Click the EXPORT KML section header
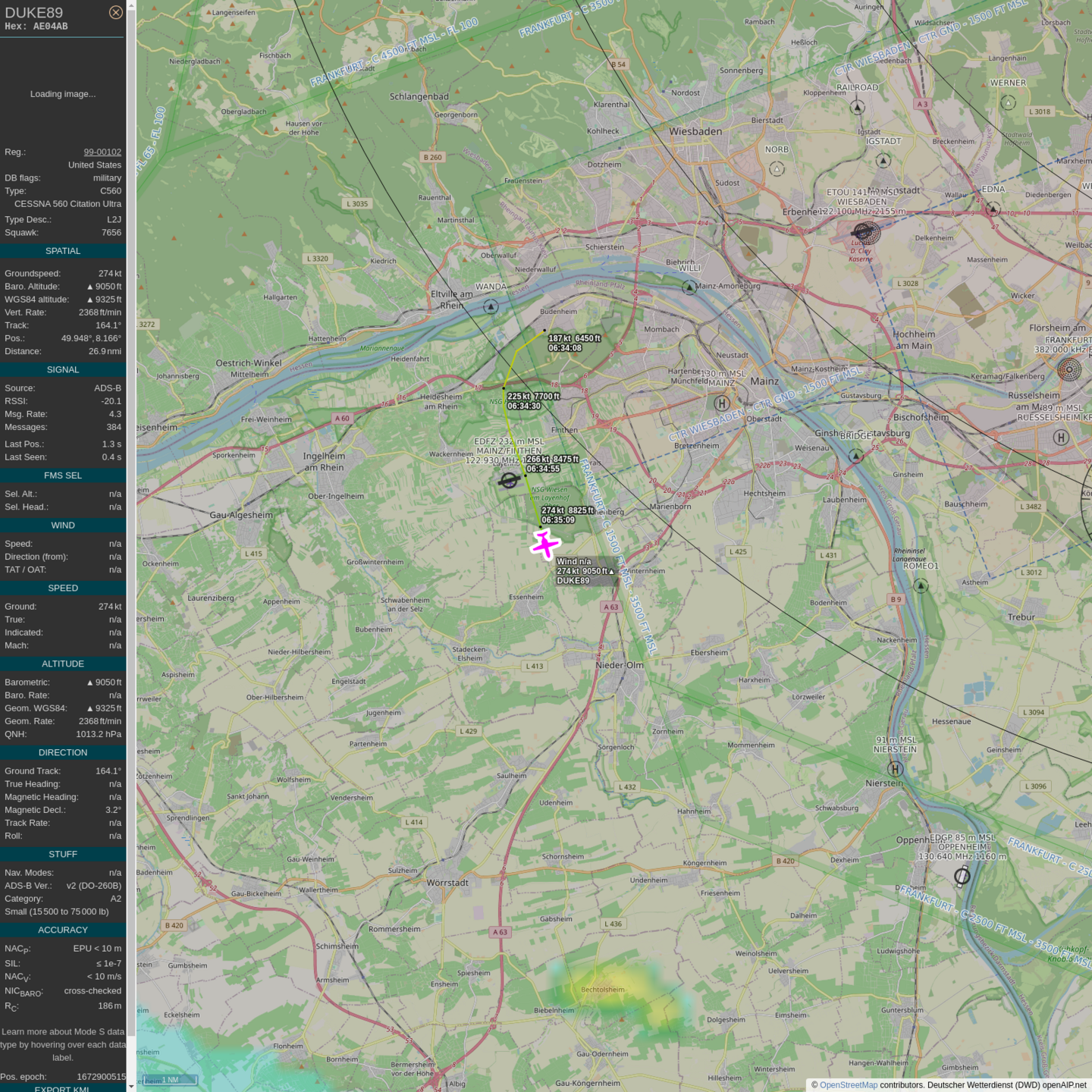The width and height of the screenshot is (1092, 1092). point(62,1088)
